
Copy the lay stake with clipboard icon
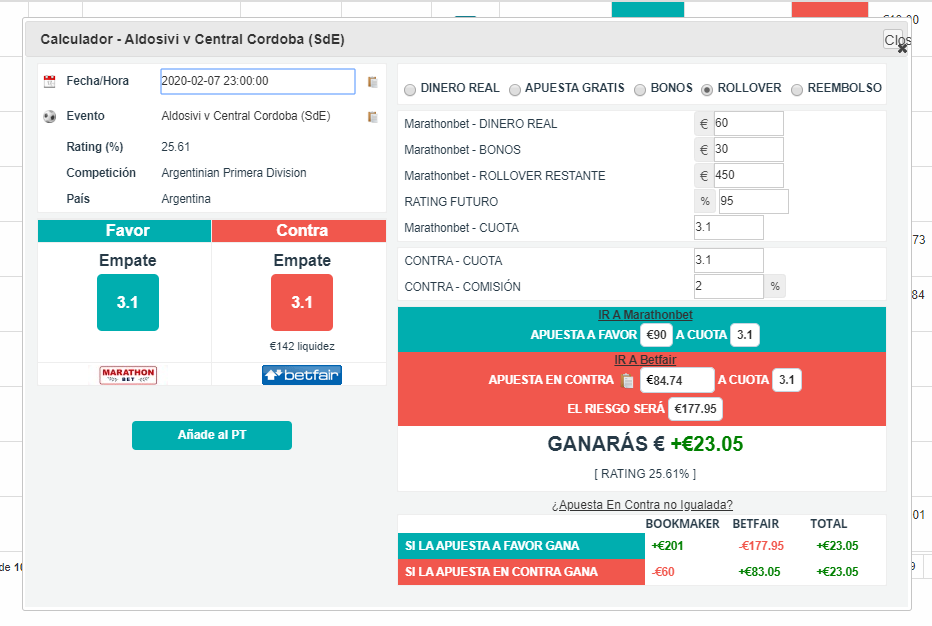point(626,380)
